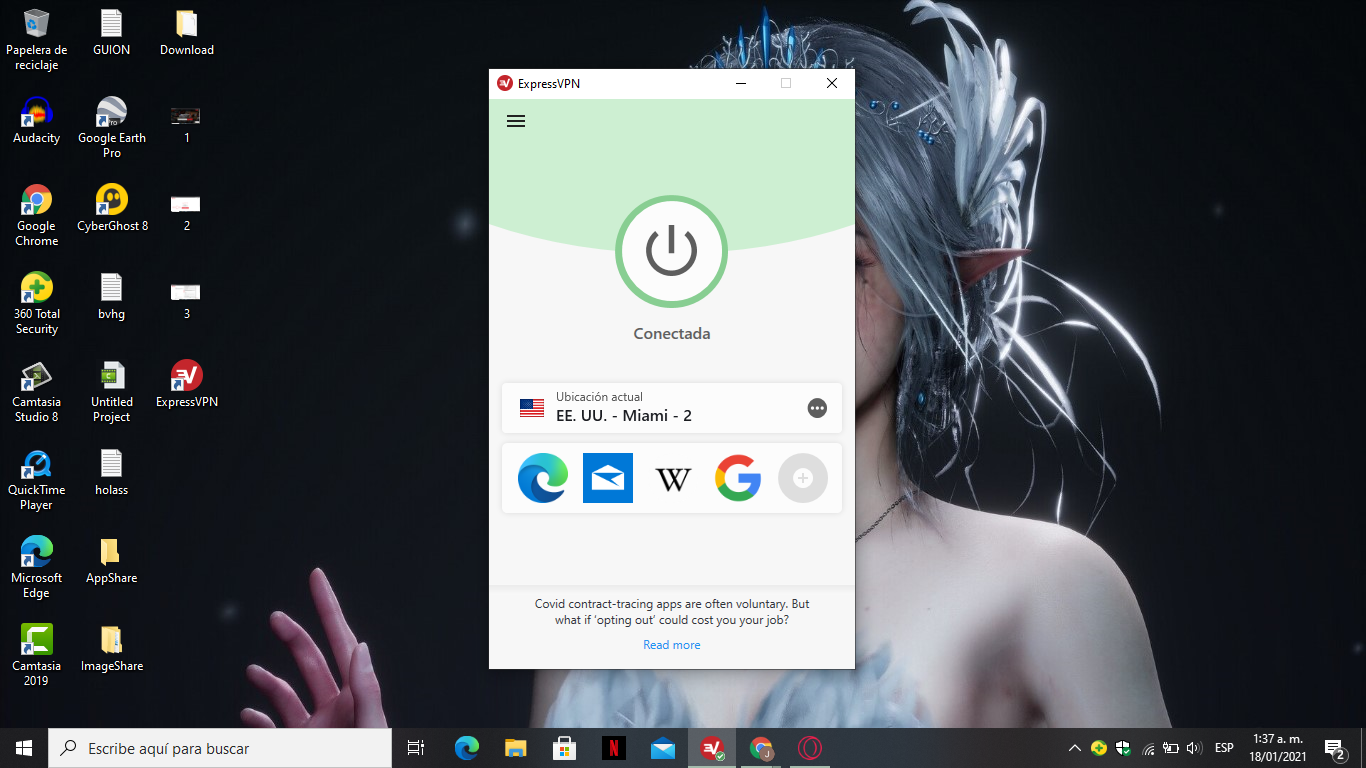Click the taskbar search box
Screen dimensions: 1366x768
(220, 748)
